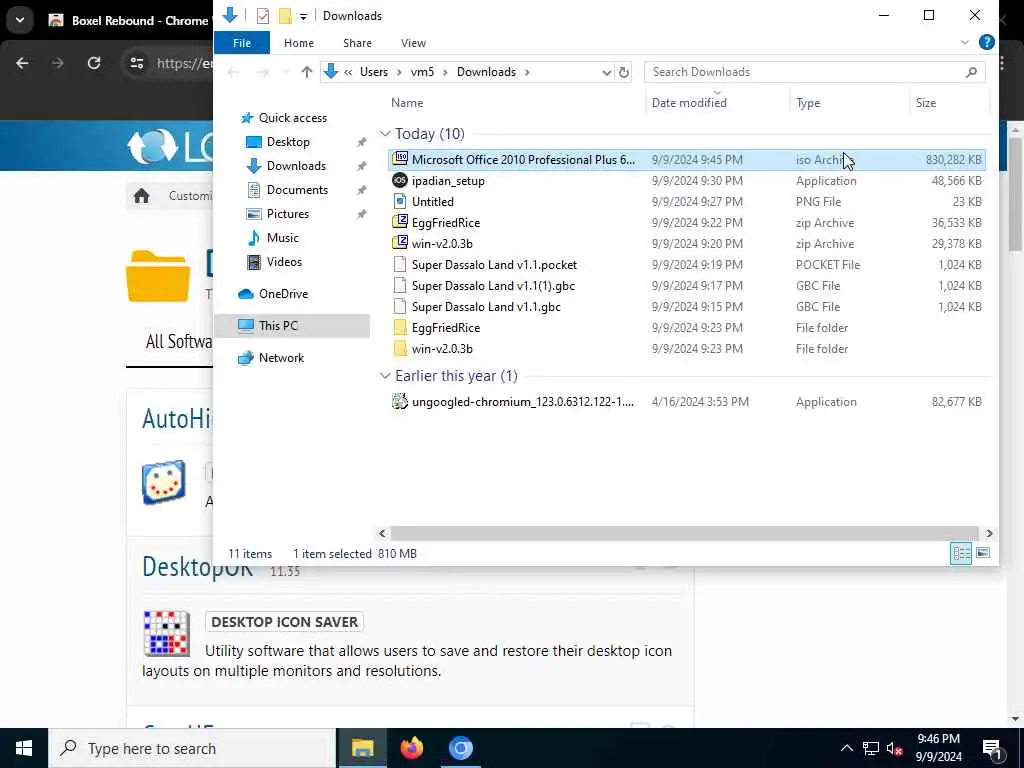1024x768 pixels.
Task: Click the address bar chevron after Downloads
Action: click(527, 72)
